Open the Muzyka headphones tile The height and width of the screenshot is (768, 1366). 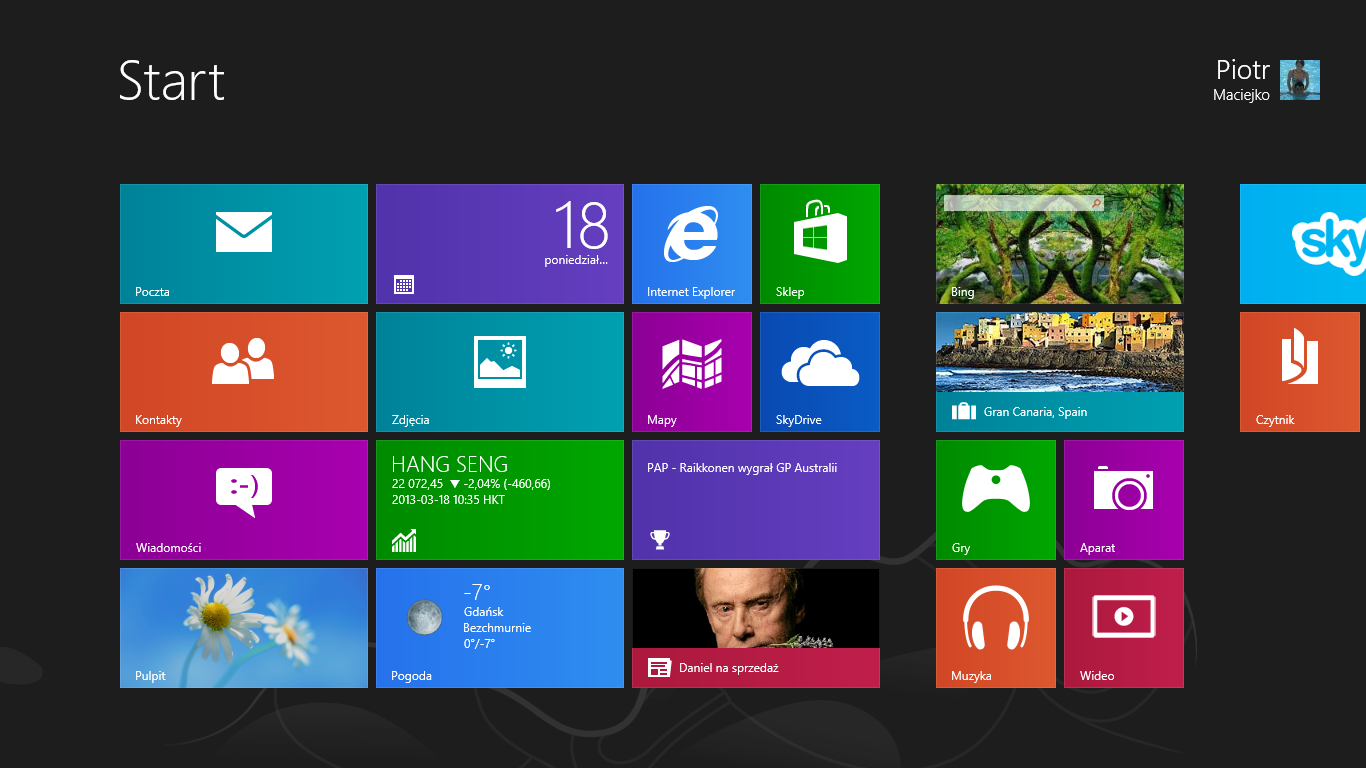click(995, 628)
